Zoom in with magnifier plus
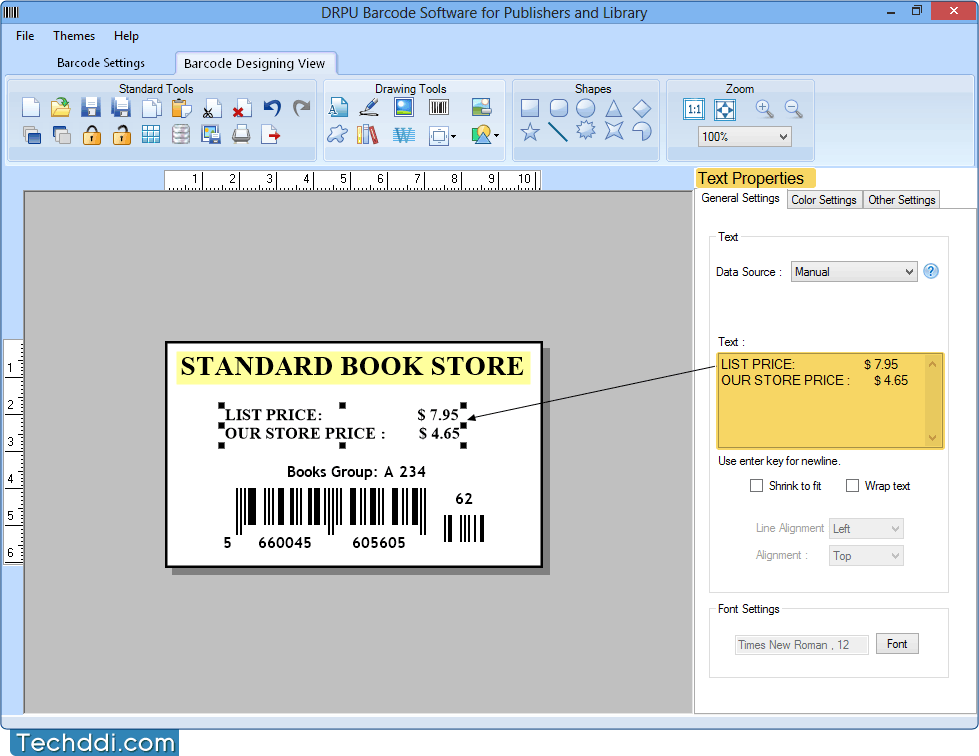 (x=764, y=109)
